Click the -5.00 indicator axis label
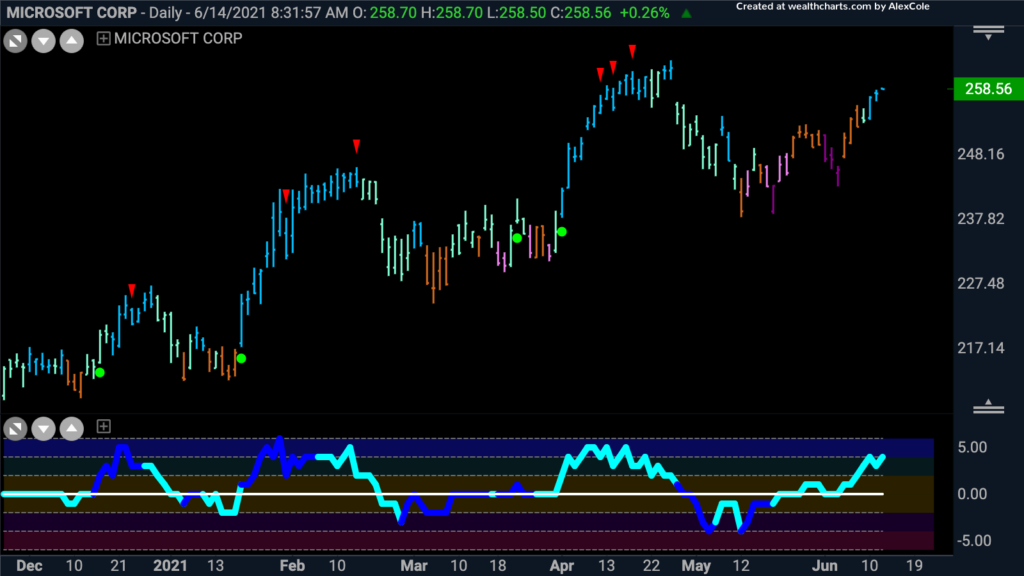Image resolution: width=1024 pixels, height=576 pixels. pos(972,541)
